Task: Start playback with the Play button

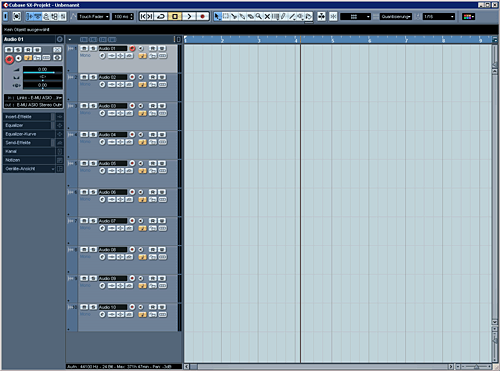Action: point(189,16)
